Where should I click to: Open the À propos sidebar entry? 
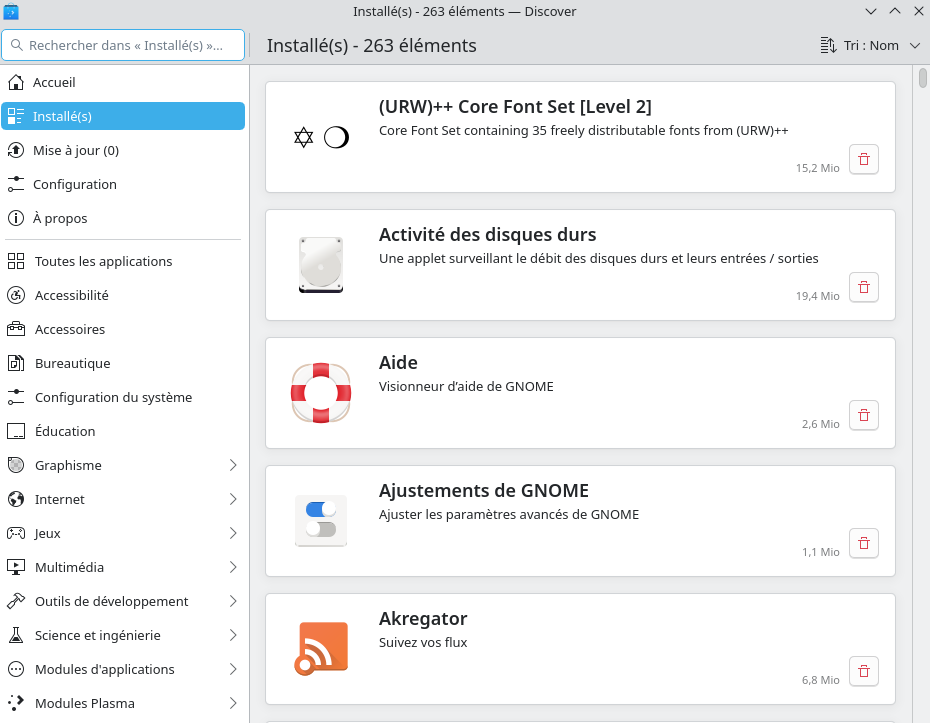coord(60,218)
